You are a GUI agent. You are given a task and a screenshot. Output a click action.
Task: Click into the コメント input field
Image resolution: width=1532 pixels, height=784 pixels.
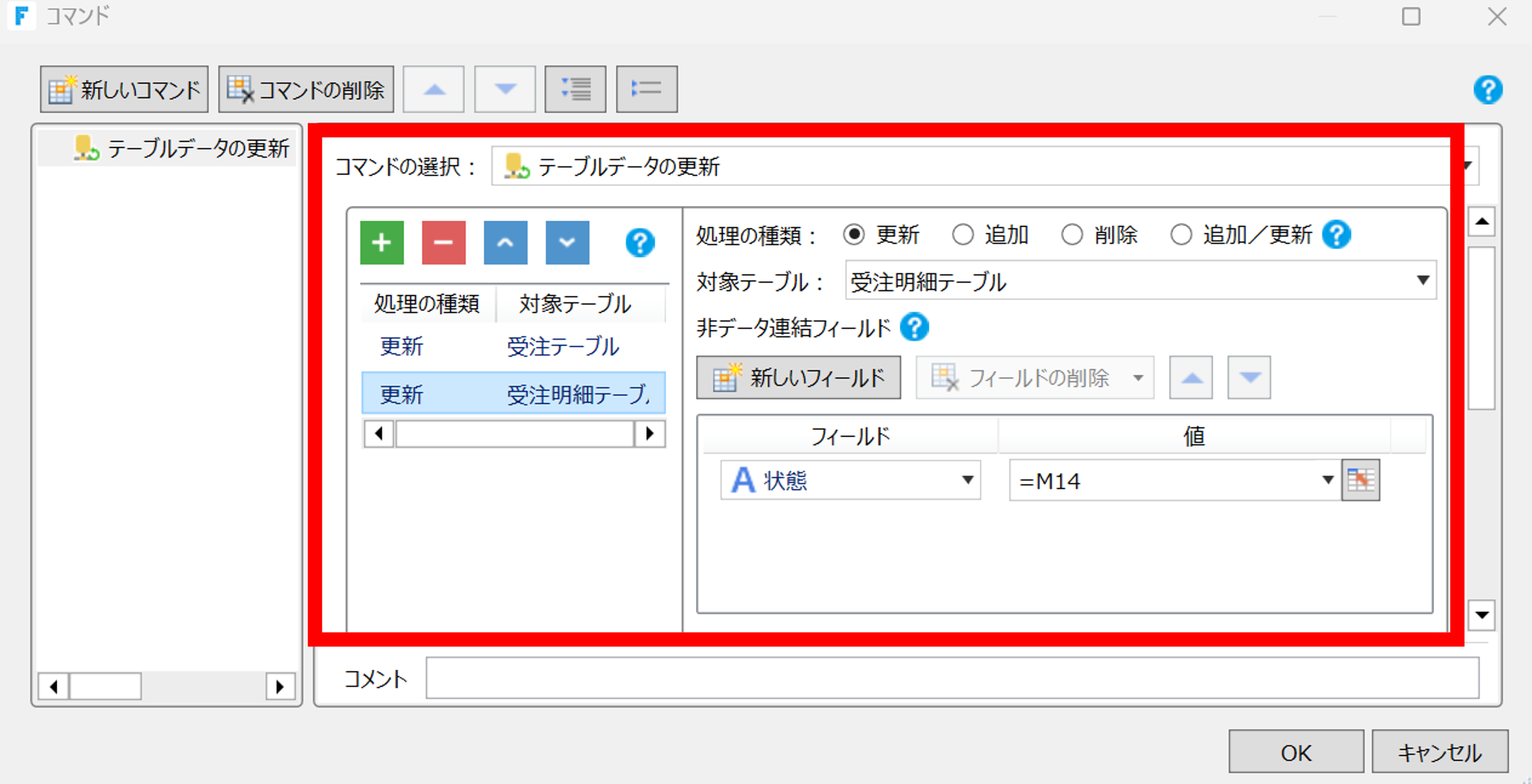[952, 678]
